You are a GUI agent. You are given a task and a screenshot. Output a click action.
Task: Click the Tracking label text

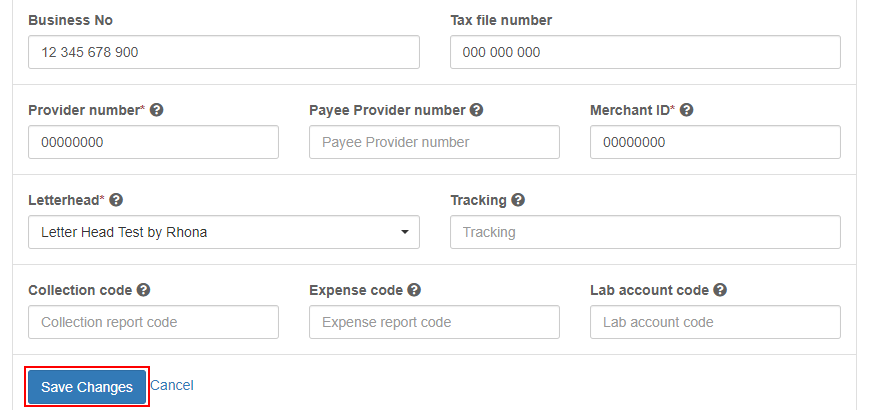(478, 200)
